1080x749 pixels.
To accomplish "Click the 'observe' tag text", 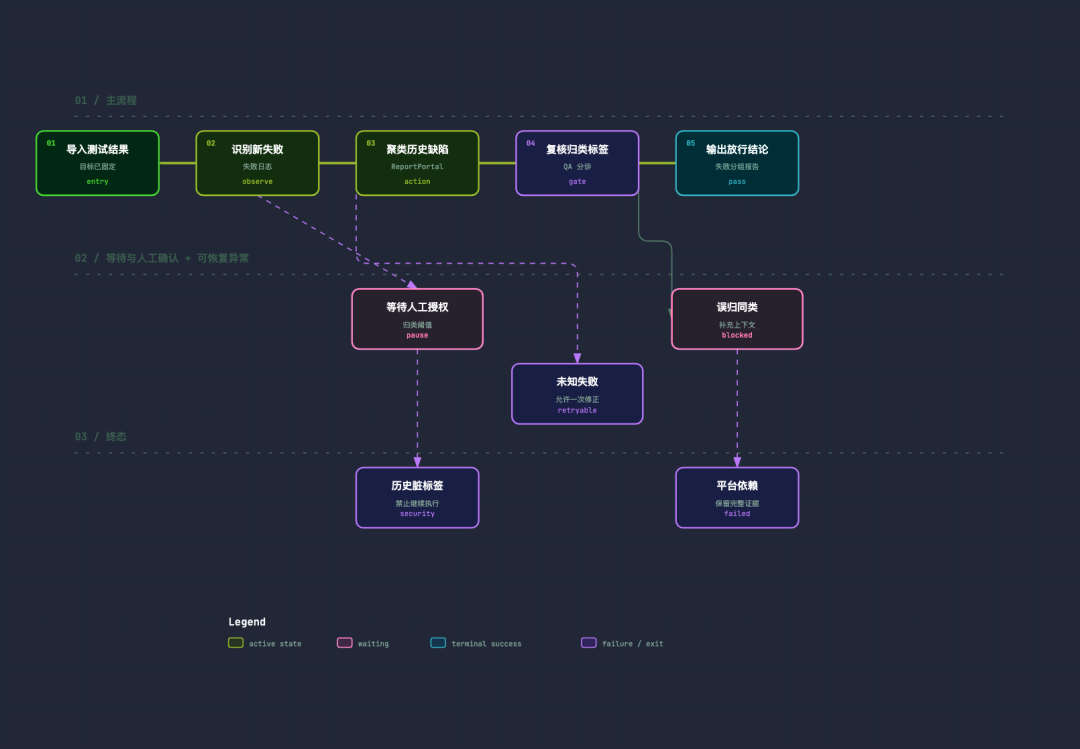I will click(258, 182).
